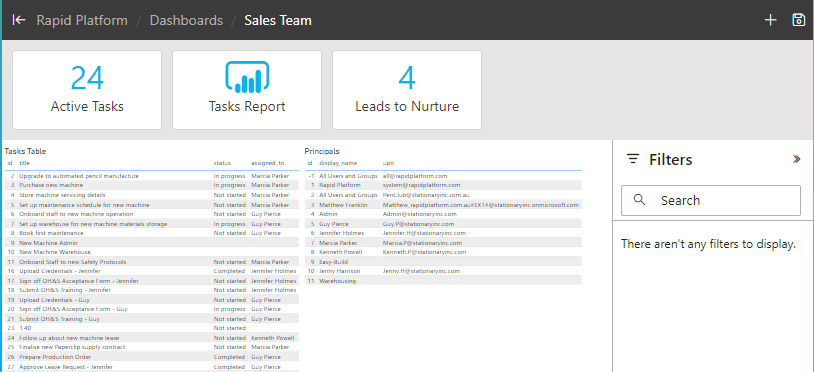Select 'Finalise new Paperclip supply contract'

pos(152,347)
